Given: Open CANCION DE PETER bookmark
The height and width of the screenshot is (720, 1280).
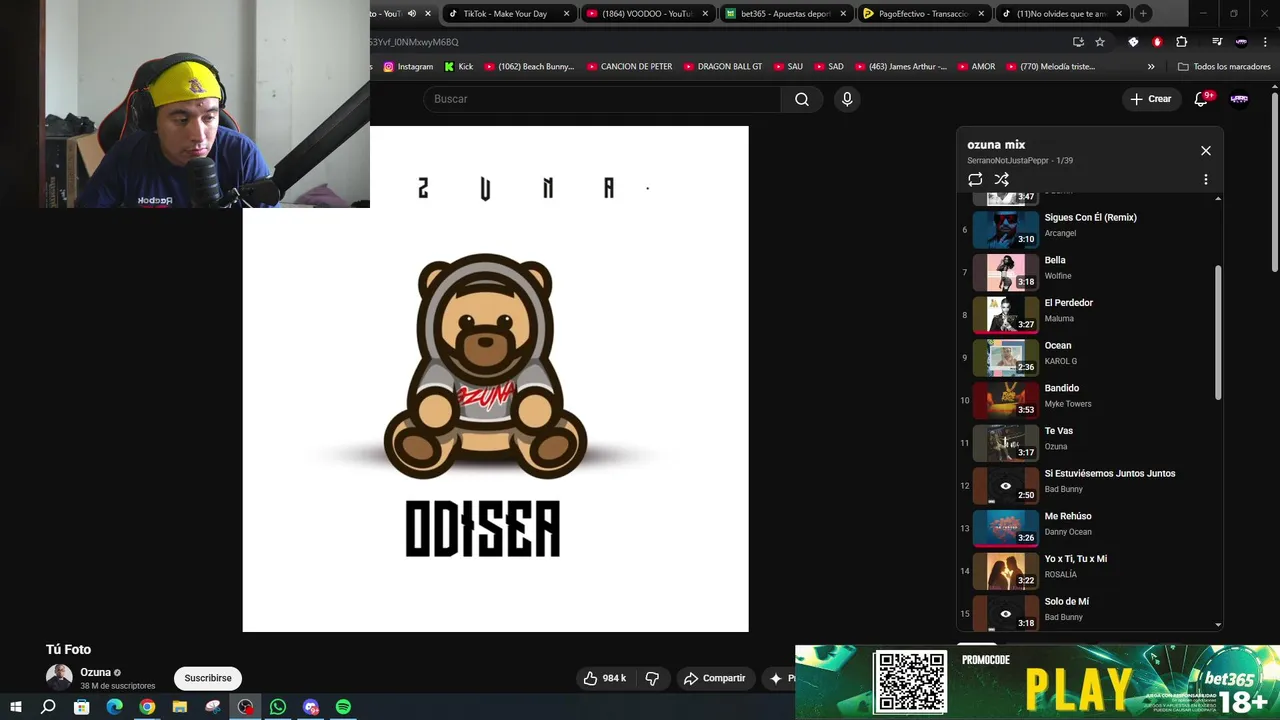Looking at the screenshot, I should tap(629, 67).
